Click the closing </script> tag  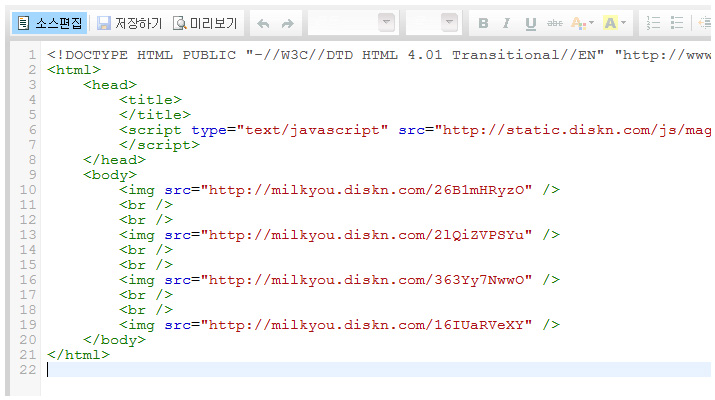[160, 145]
